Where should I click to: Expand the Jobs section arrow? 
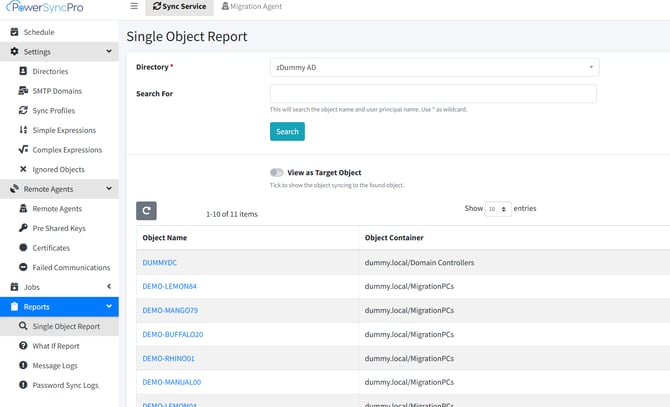[x=109, y=287]
